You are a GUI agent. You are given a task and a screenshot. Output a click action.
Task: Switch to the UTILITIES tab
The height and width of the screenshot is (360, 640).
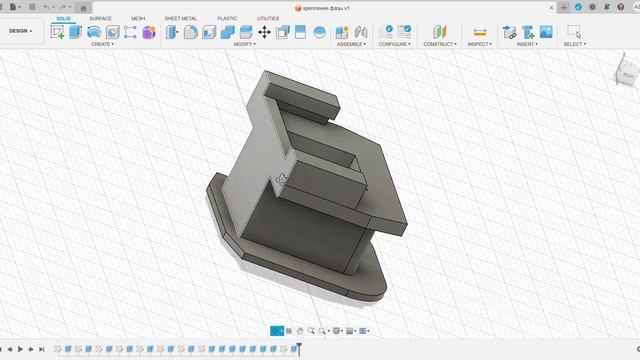268,19
